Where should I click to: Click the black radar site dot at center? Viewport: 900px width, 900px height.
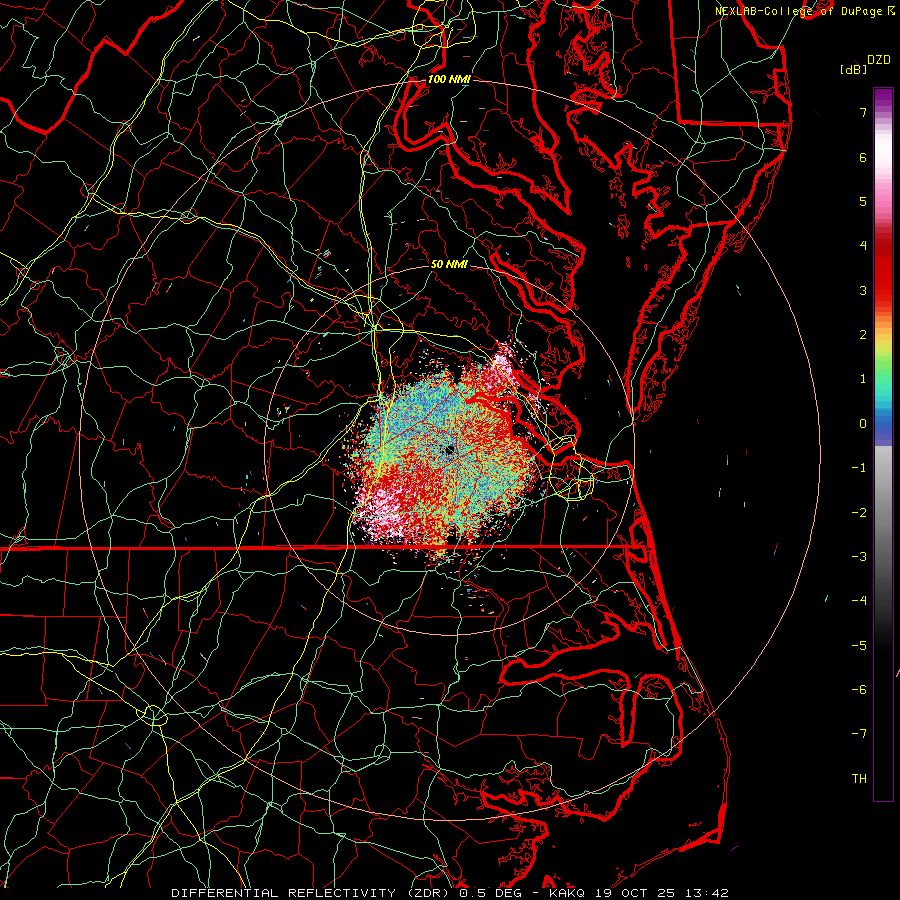click(x=449, y=450)
